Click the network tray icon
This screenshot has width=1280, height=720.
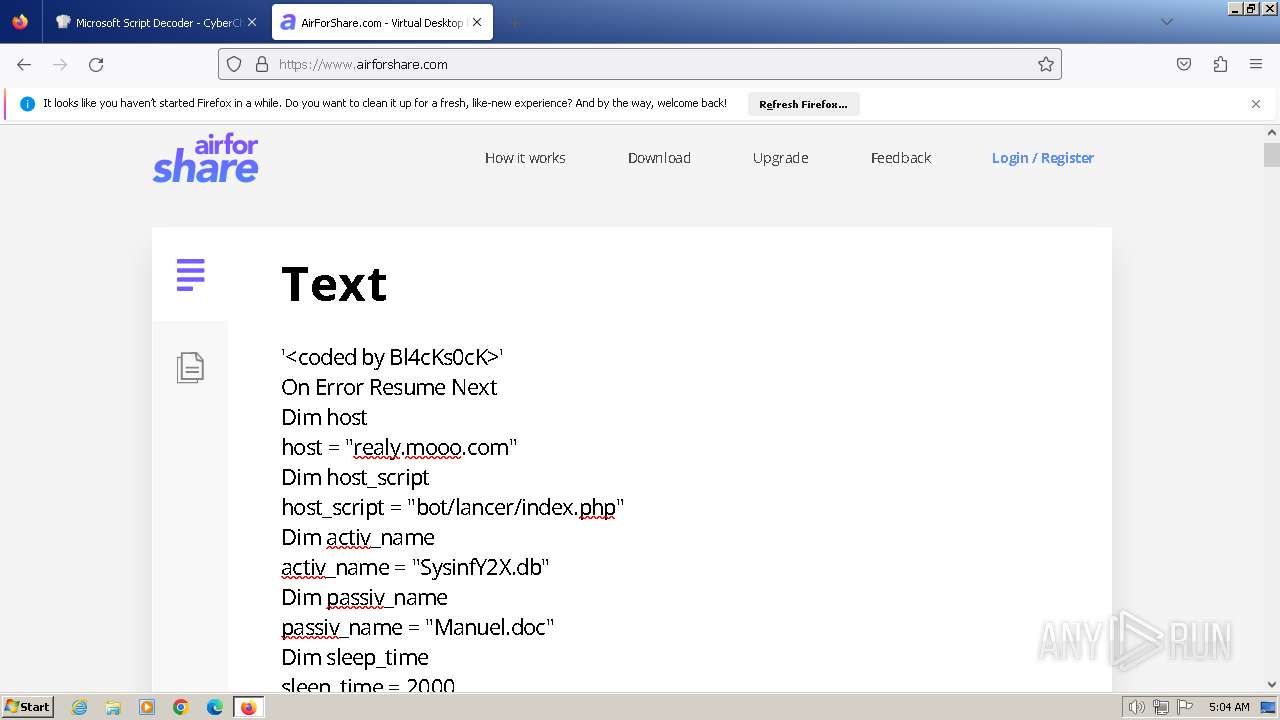click(x=1160, y=707)
